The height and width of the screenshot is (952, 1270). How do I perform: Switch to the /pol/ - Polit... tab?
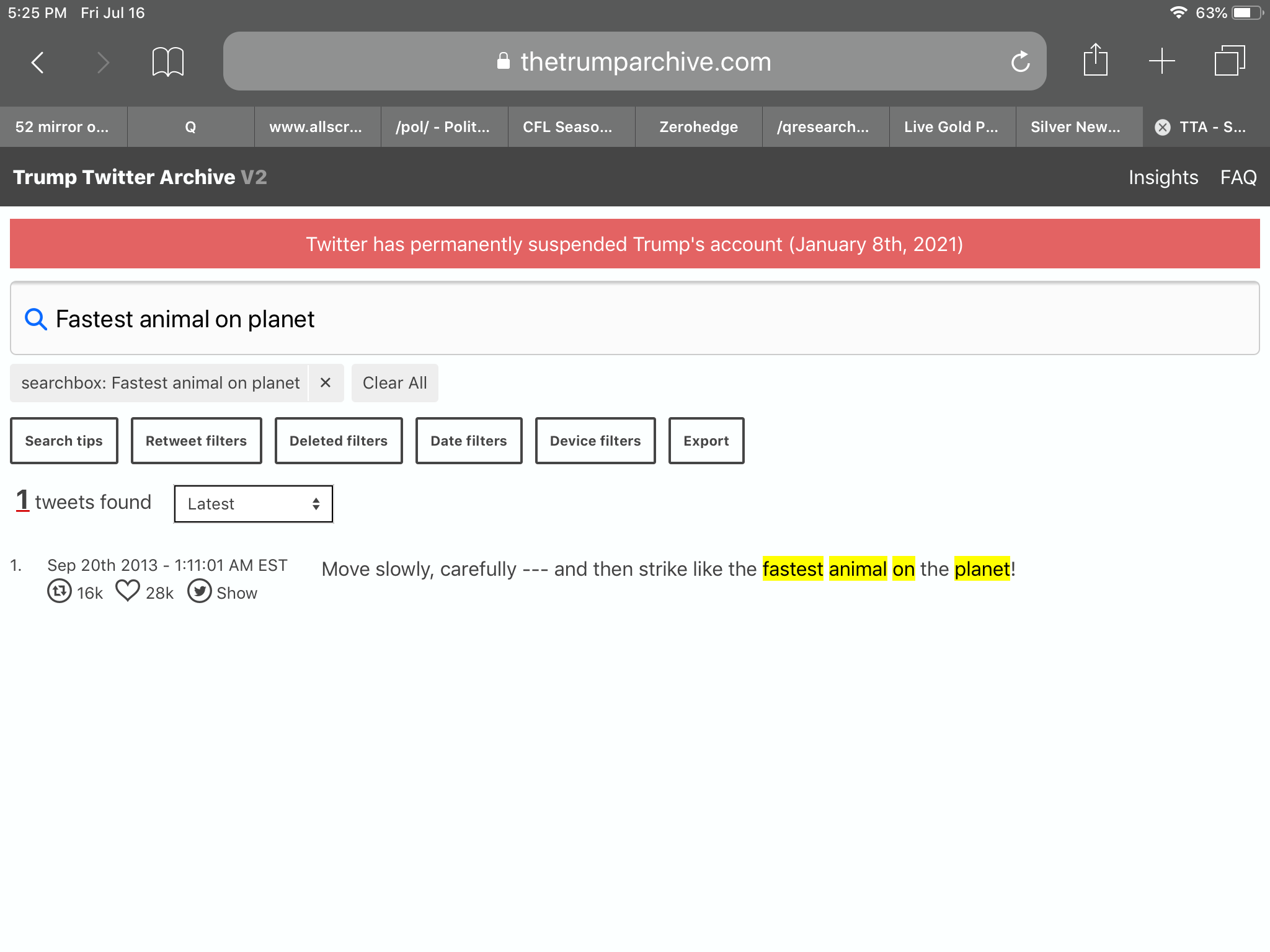(445, 127)
